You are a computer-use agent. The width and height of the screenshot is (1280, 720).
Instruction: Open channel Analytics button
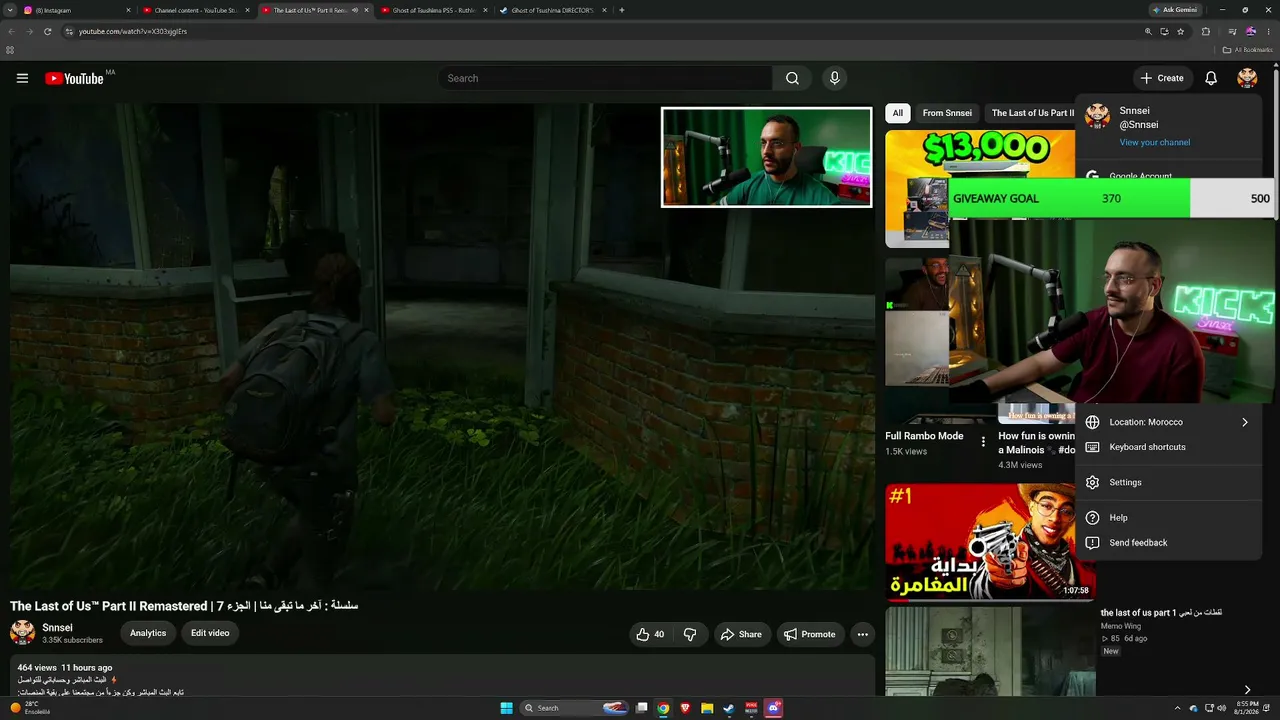point(148,633)
